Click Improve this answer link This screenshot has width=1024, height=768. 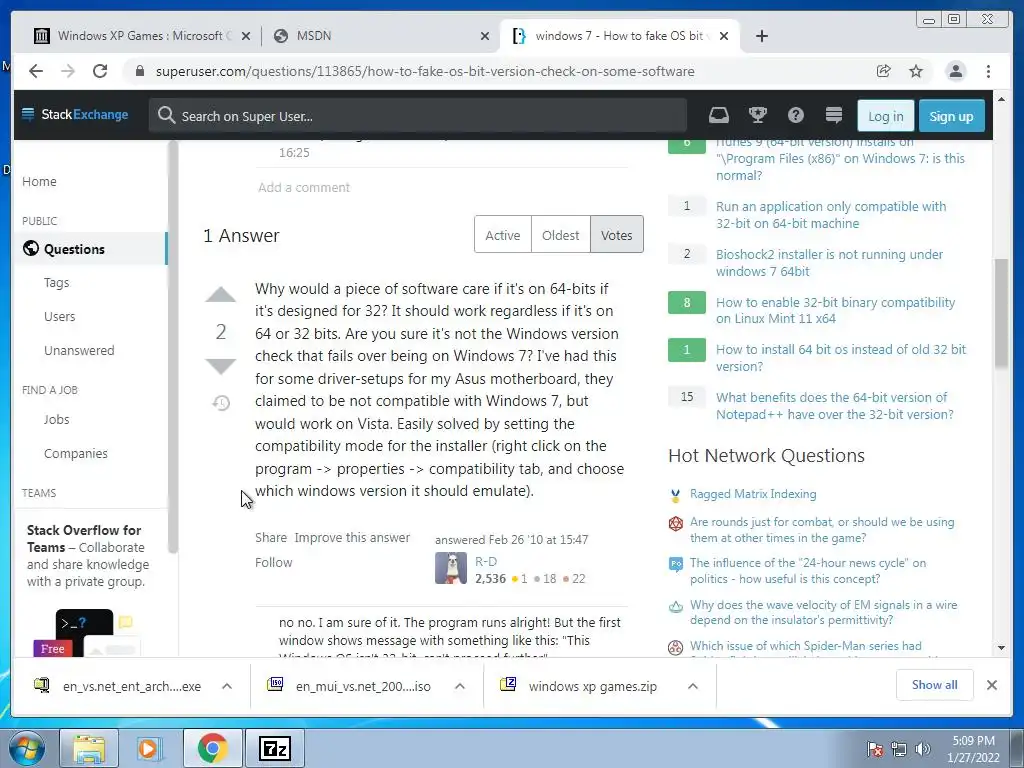tap(352, 537)
